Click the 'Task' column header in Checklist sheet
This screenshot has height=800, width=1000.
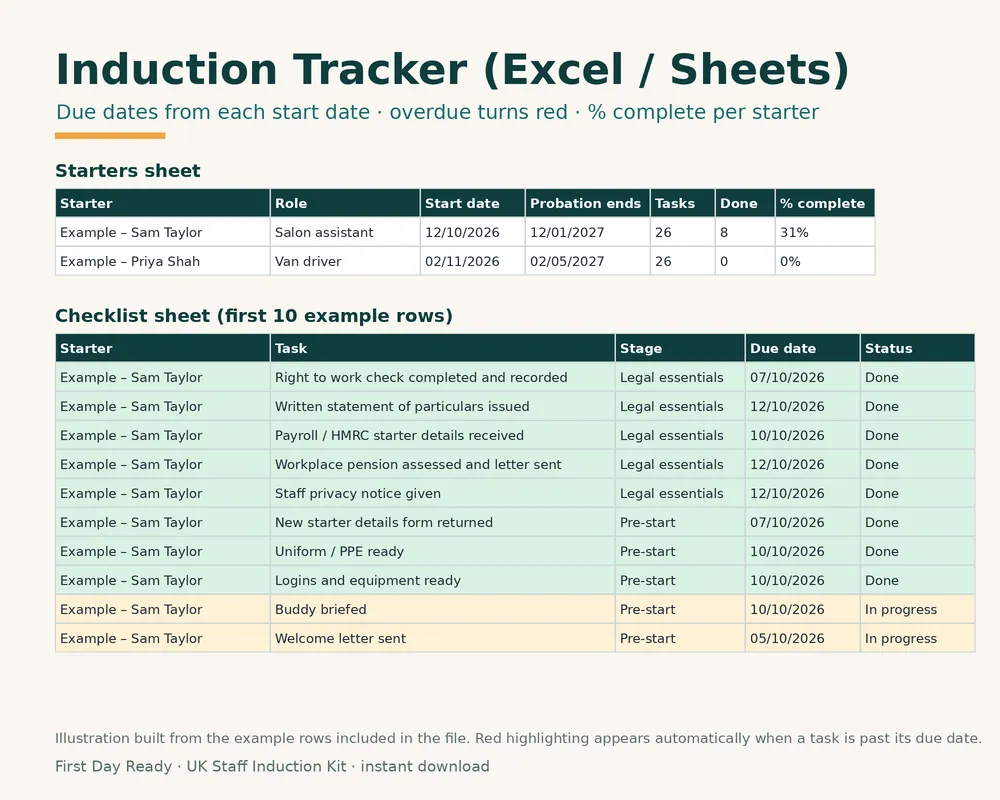point(443,348)
